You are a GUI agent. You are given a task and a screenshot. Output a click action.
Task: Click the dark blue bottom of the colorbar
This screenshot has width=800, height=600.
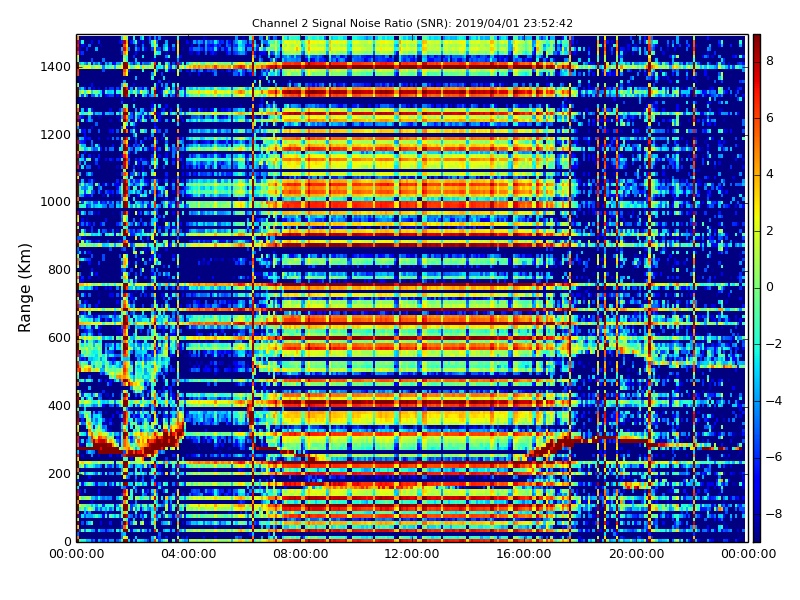coord(757,535)
